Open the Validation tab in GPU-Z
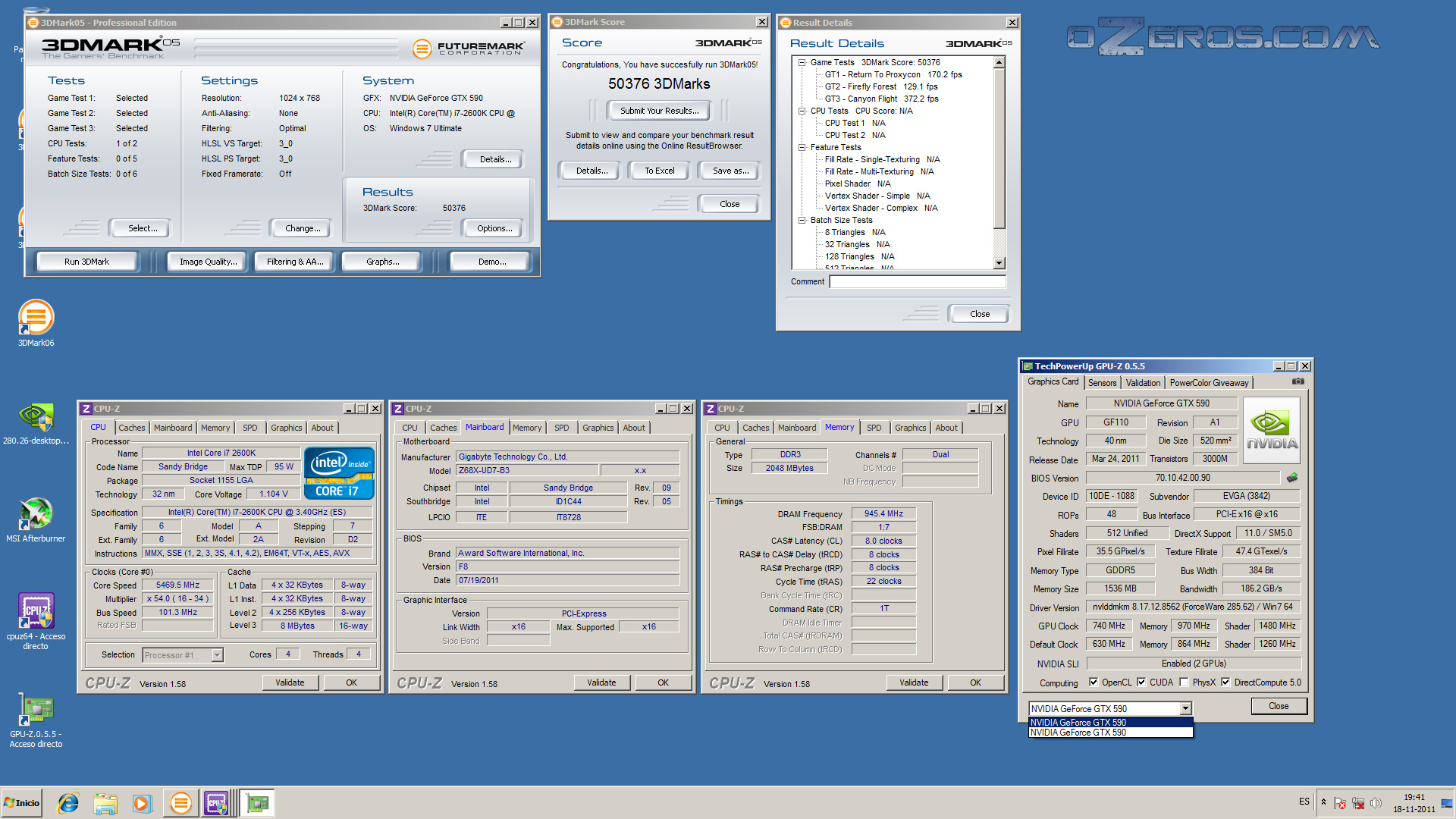The image size is (1456, 819). pos(1143,383)
